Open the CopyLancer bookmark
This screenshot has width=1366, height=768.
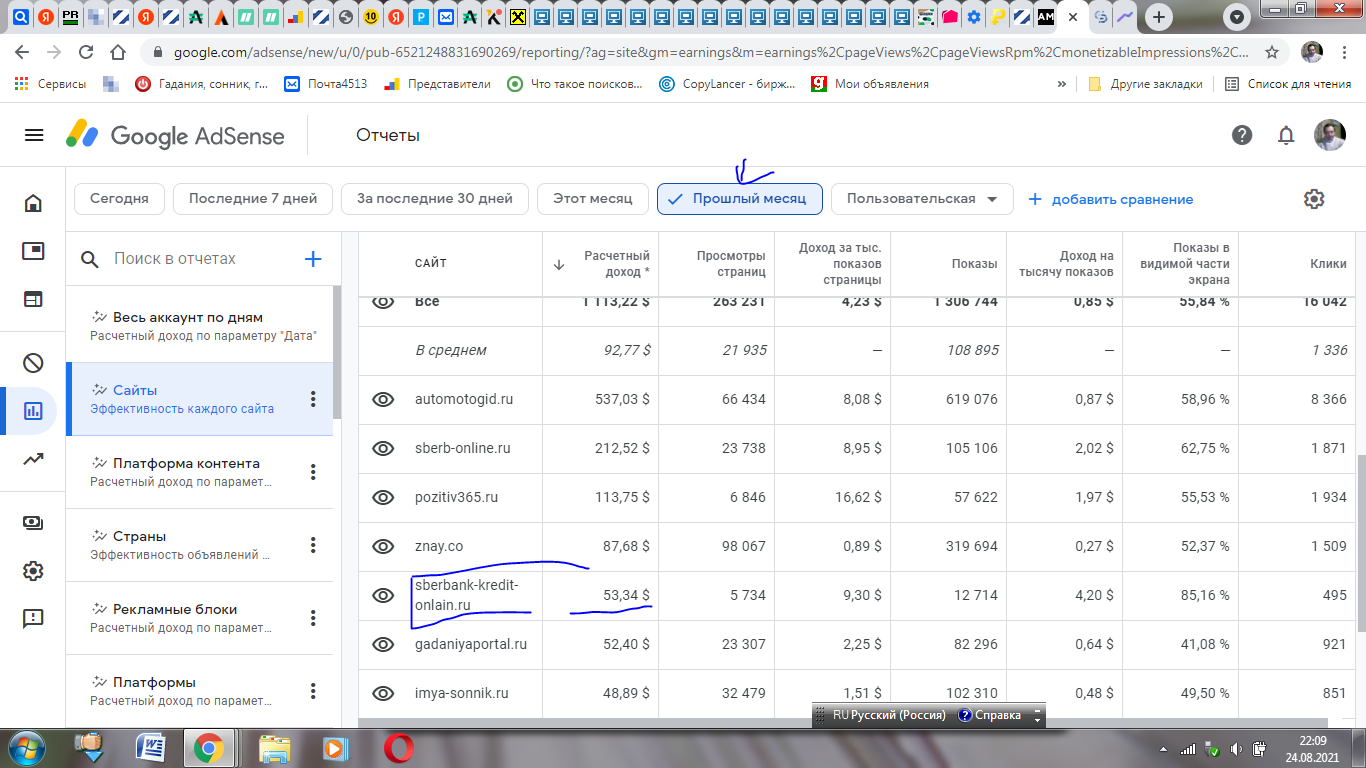point(728,84)
